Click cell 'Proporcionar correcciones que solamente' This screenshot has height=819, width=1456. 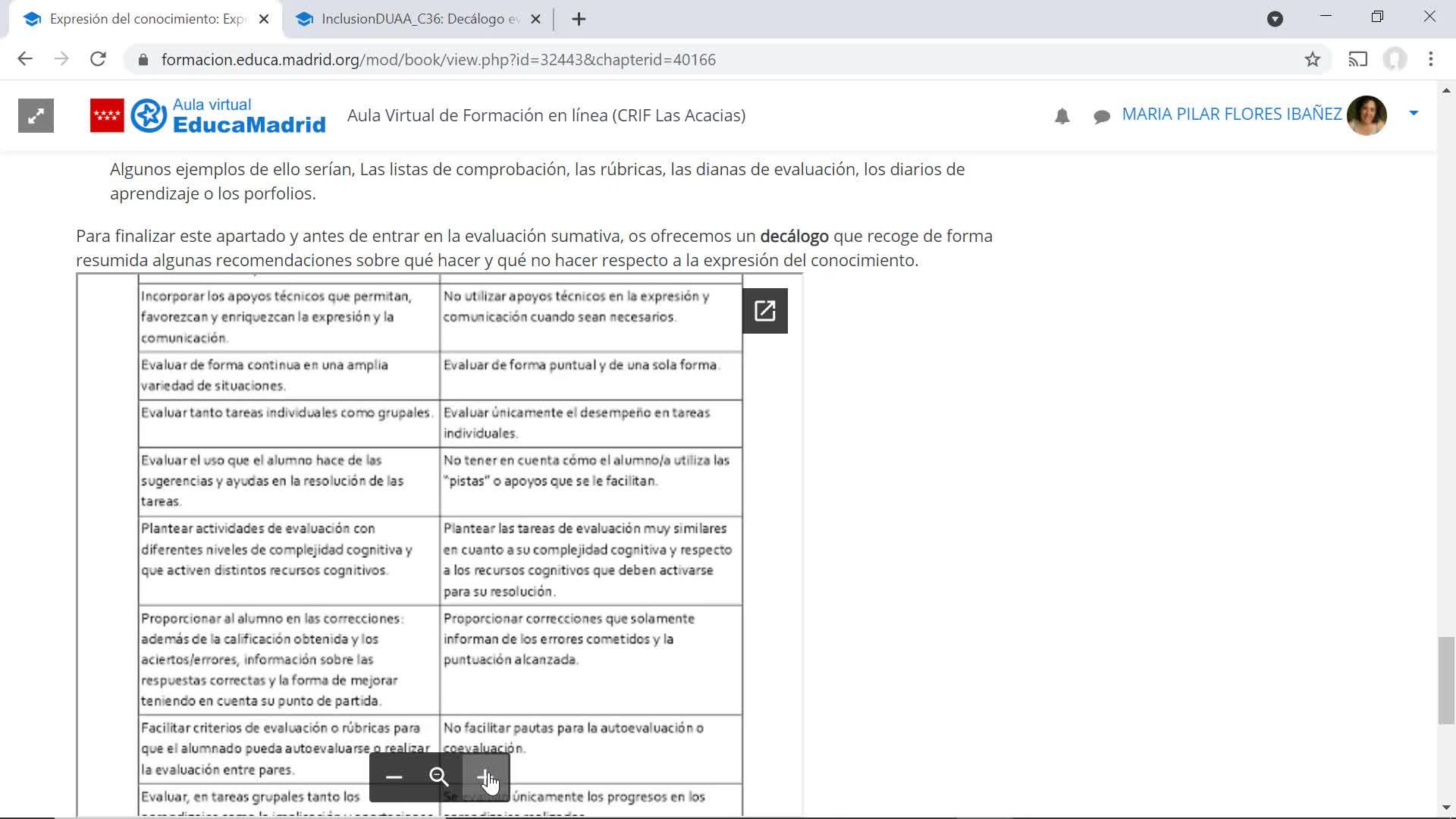[591, 660]
